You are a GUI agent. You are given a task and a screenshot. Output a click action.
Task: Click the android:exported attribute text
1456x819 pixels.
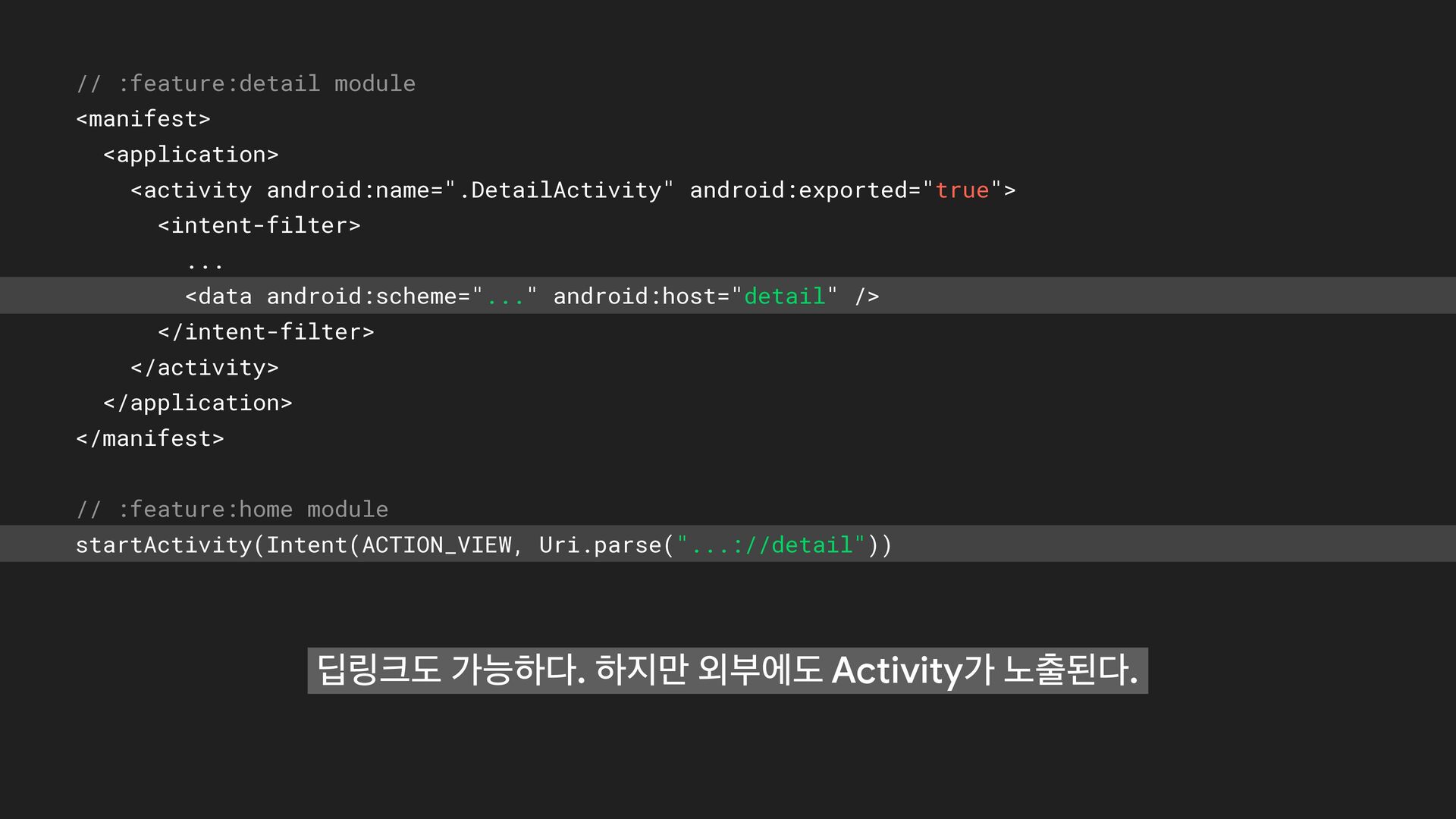point(799,190)
